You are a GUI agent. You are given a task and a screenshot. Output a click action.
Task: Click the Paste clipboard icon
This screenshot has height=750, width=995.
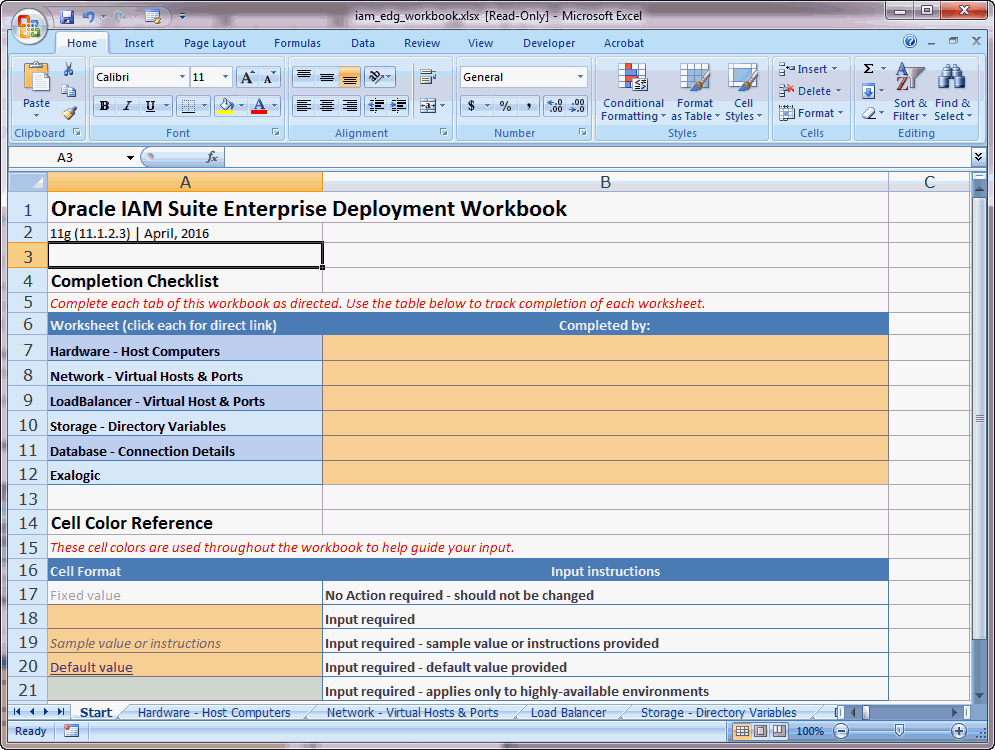(x=36, y=77)
